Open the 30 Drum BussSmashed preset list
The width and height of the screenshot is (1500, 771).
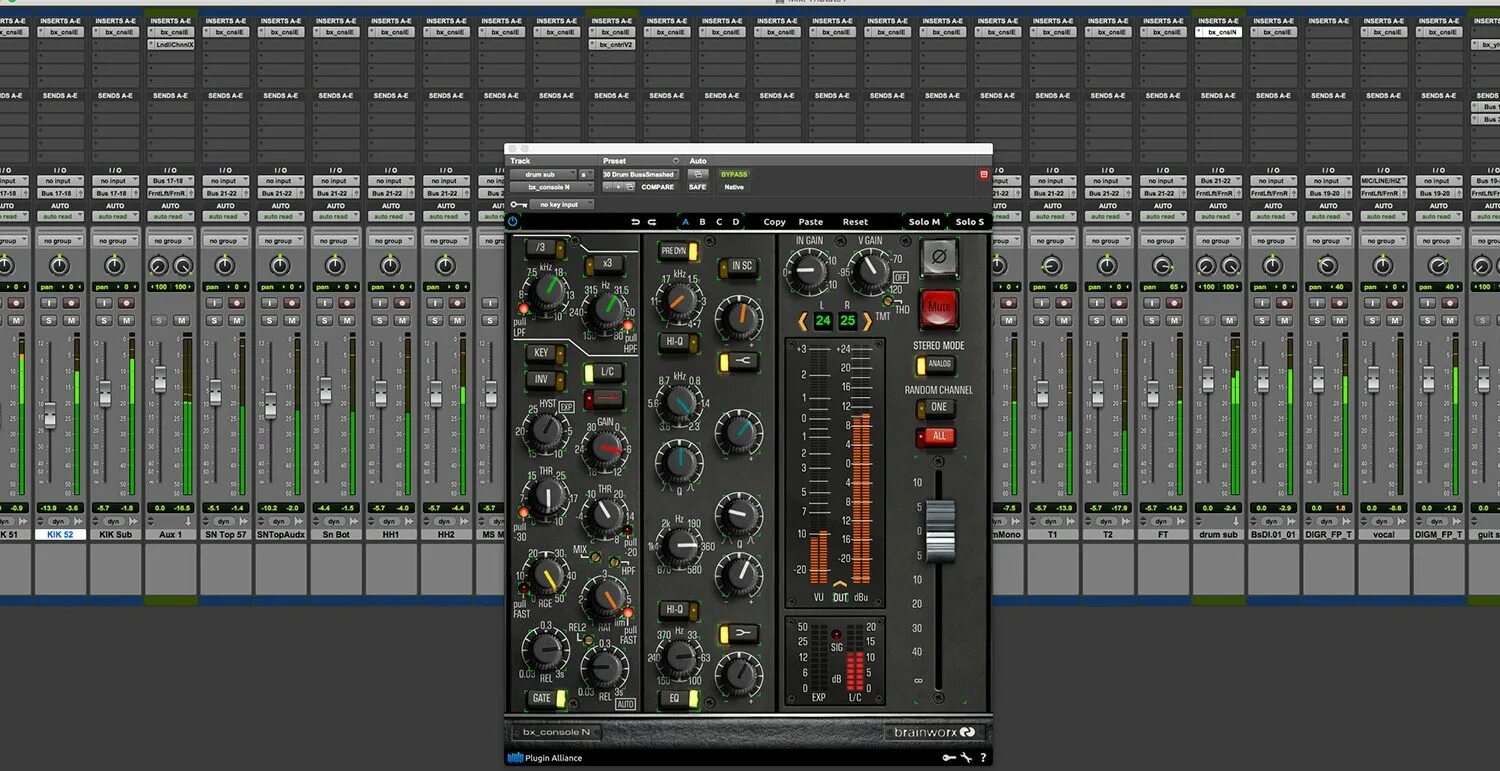coord(640,174)
